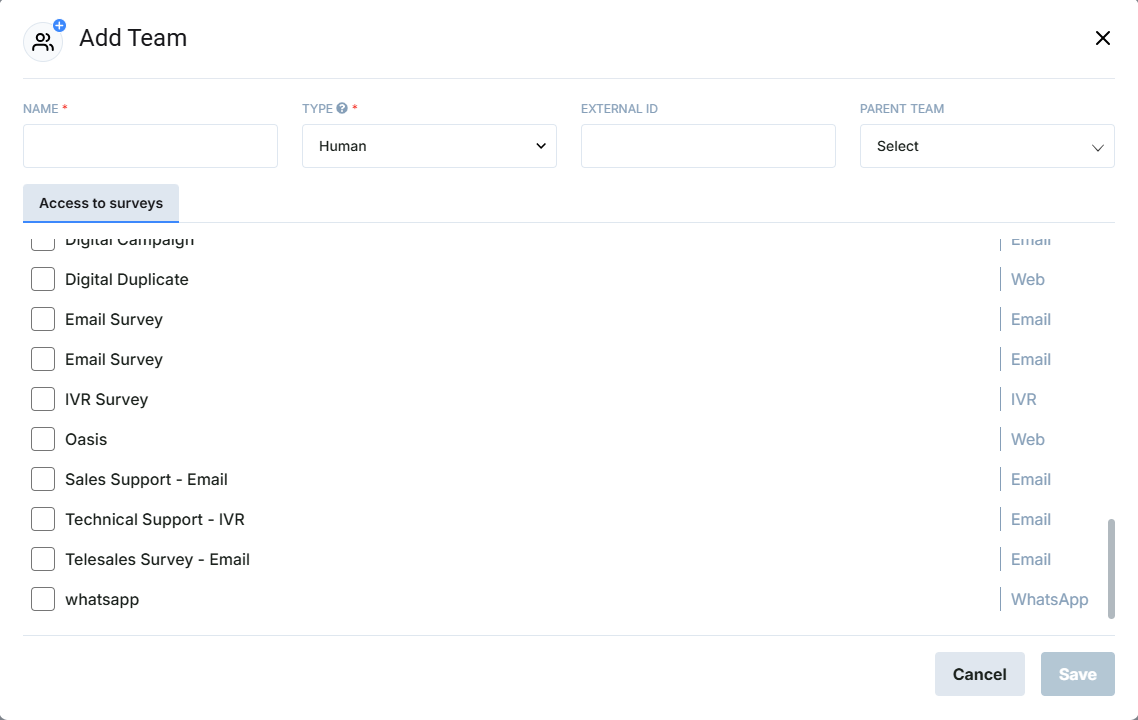Click the survey list scrollbar thumb
Image resolution: width=1138 pixels, height=720 pixels.
pyautogui.click(x=1111, y=568)
